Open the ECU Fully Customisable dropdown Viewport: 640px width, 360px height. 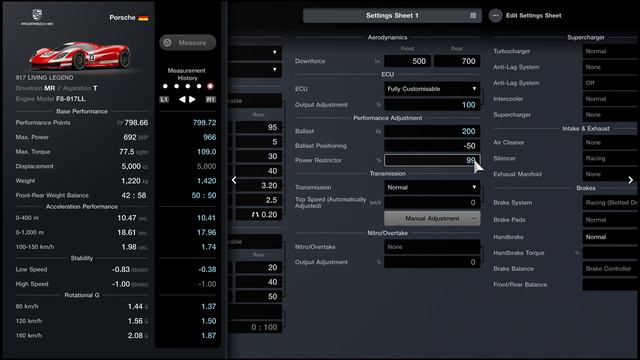click(432, 89)
